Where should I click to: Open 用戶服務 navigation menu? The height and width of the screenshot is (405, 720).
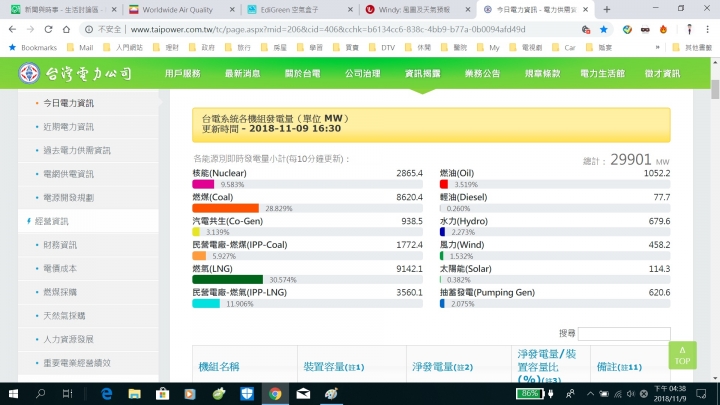[183, 73]
